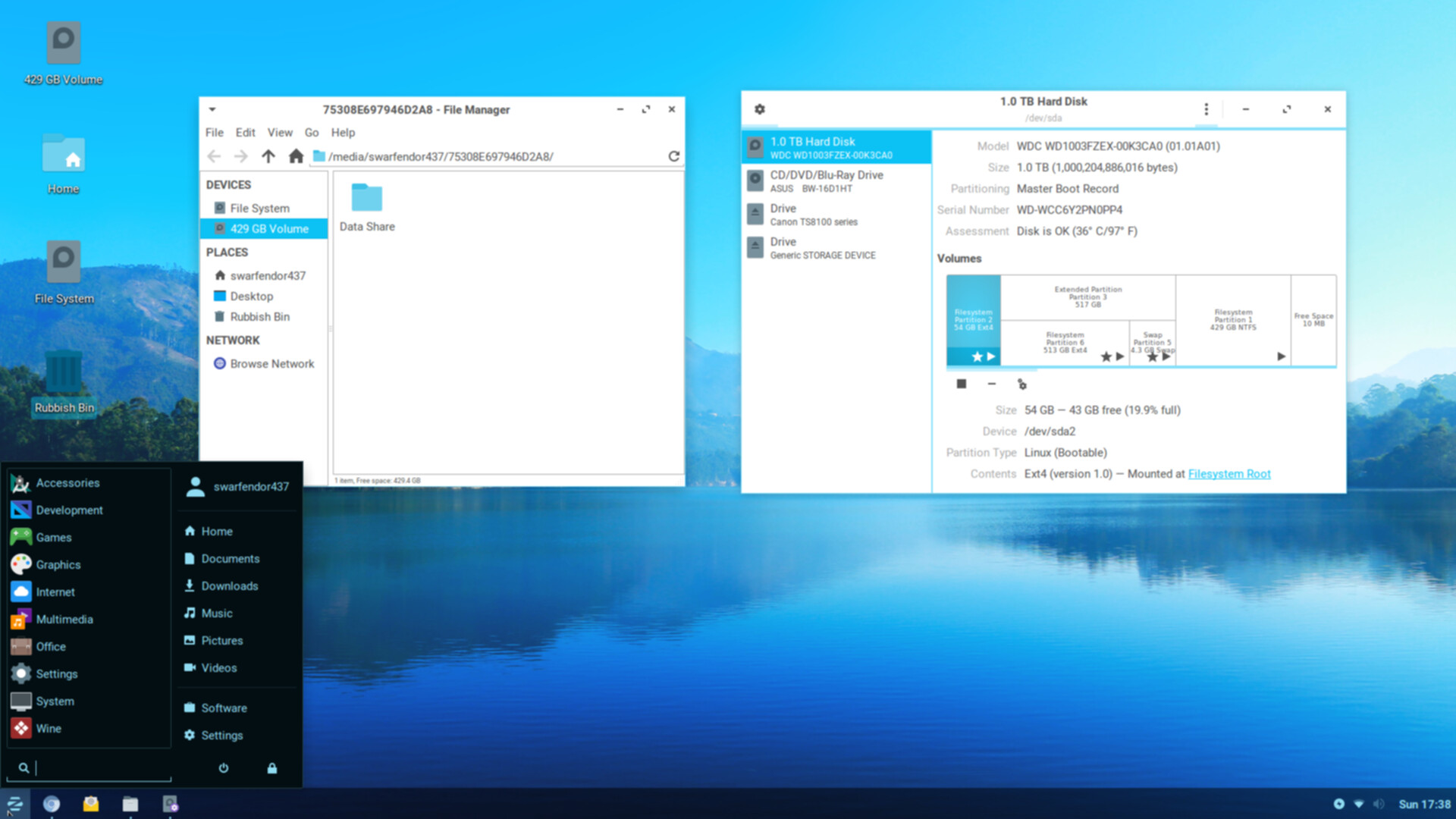Open additional partition options gears icon
The image size is (1456, 819).
1021,384
